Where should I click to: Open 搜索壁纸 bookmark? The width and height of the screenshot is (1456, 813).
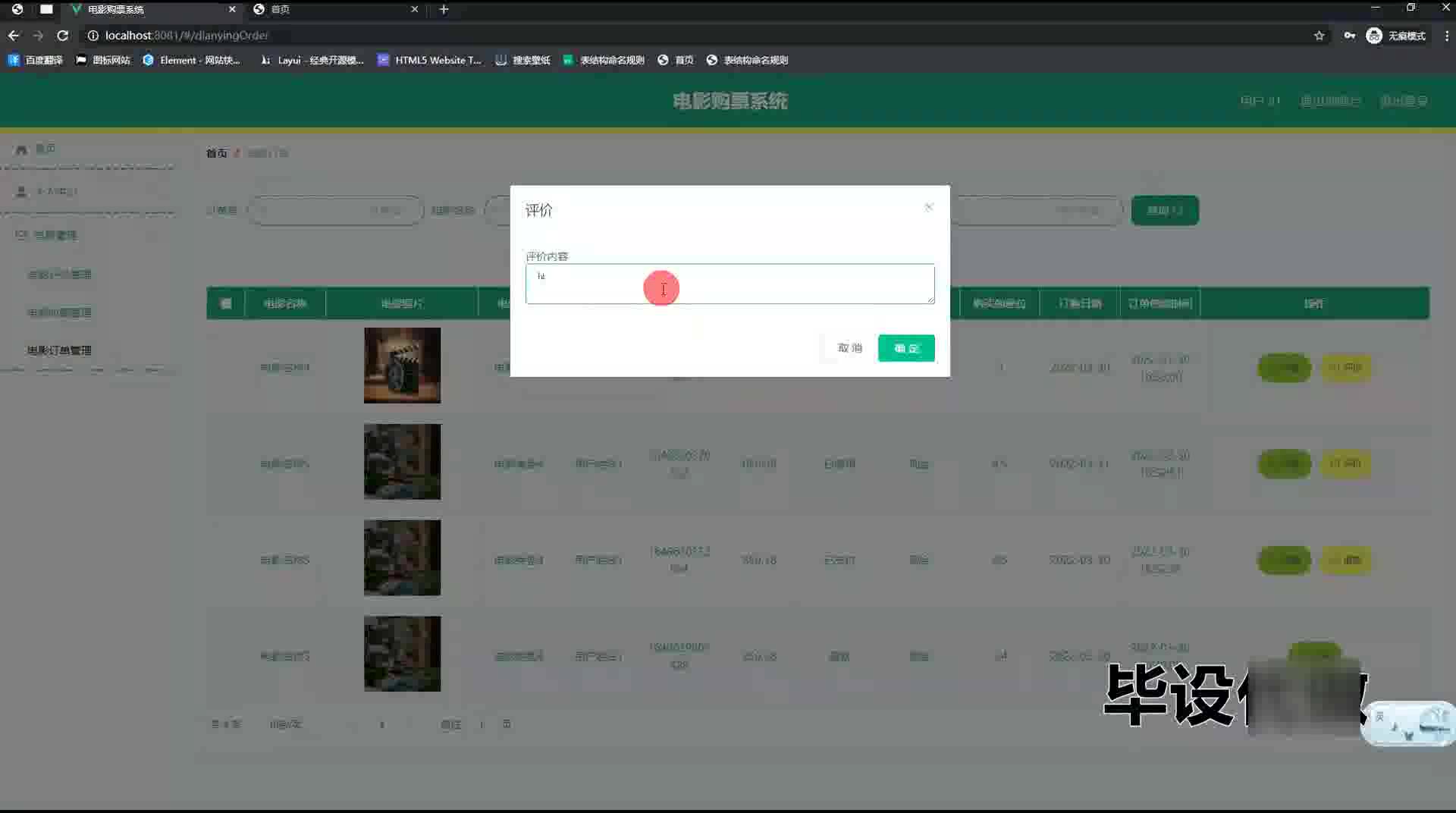522,60
